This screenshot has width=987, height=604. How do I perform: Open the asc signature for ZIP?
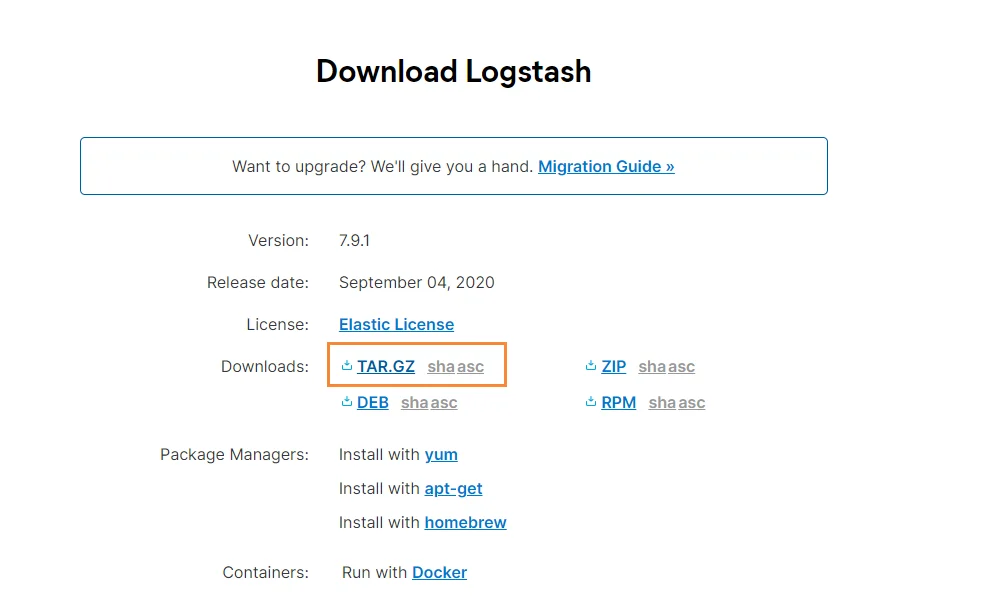click(x=681, y=366)
